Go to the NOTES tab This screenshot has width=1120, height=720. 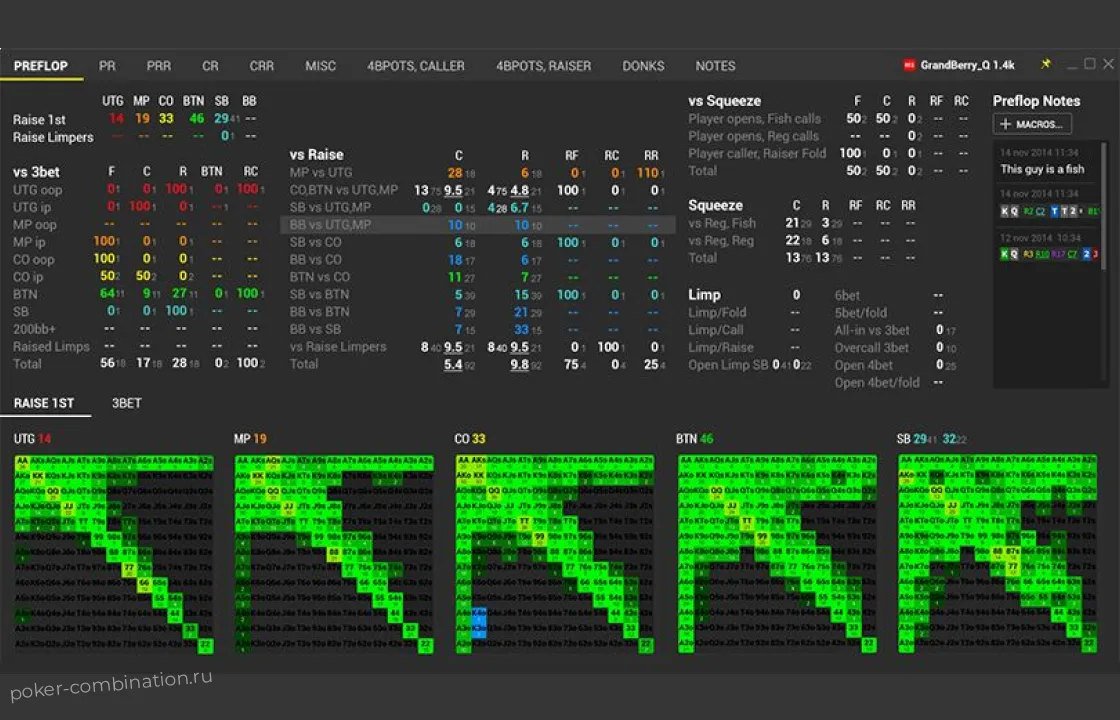[715, 66]
